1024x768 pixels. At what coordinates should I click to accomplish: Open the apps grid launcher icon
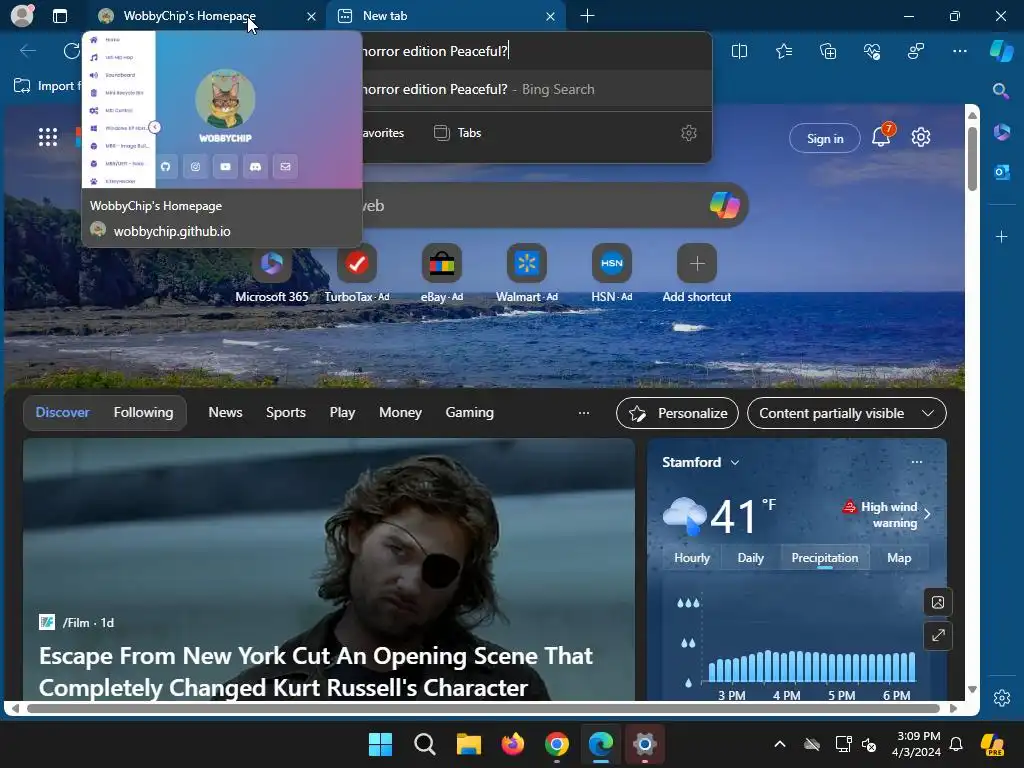pyautogui.click(x=48, y=137)
